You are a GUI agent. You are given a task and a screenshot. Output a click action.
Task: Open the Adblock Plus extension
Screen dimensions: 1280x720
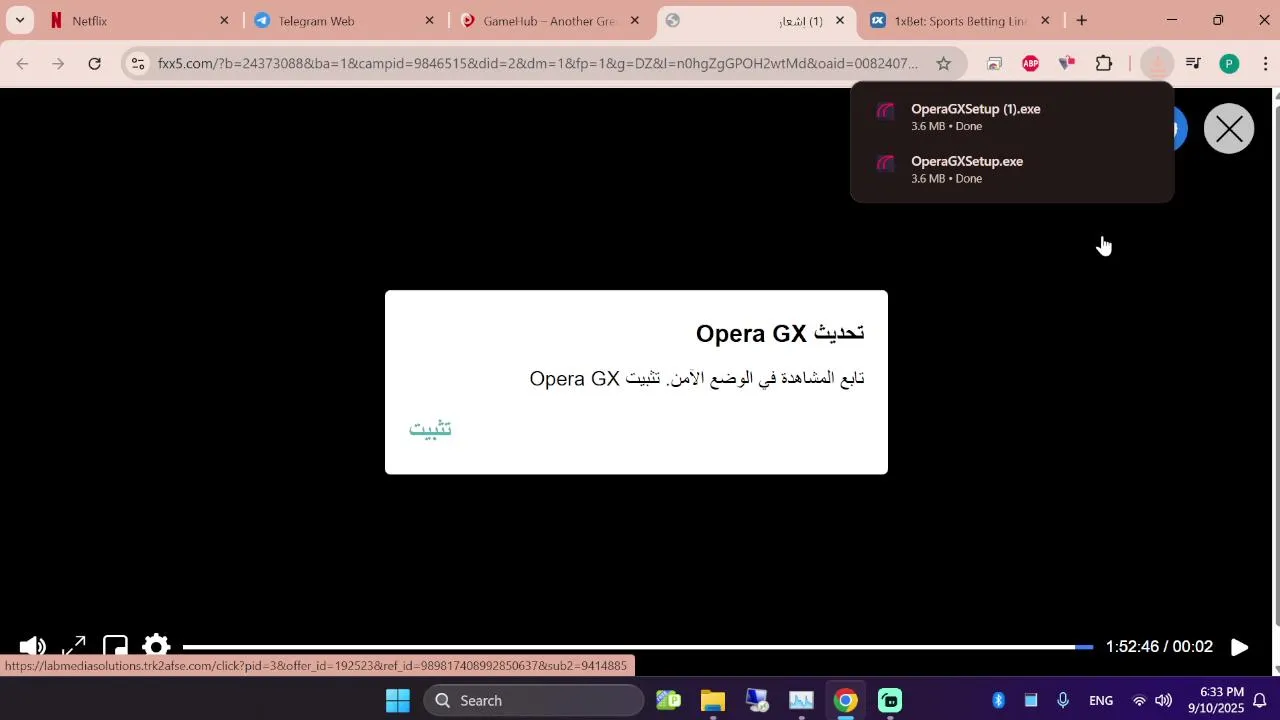point(1031,63)
